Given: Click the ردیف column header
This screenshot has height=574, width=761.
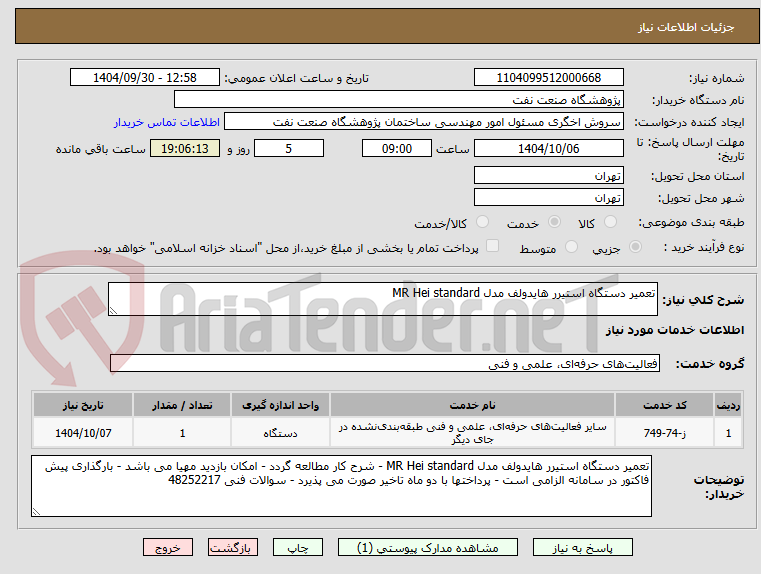Looking at the screenshot, I should coord(728,405).
